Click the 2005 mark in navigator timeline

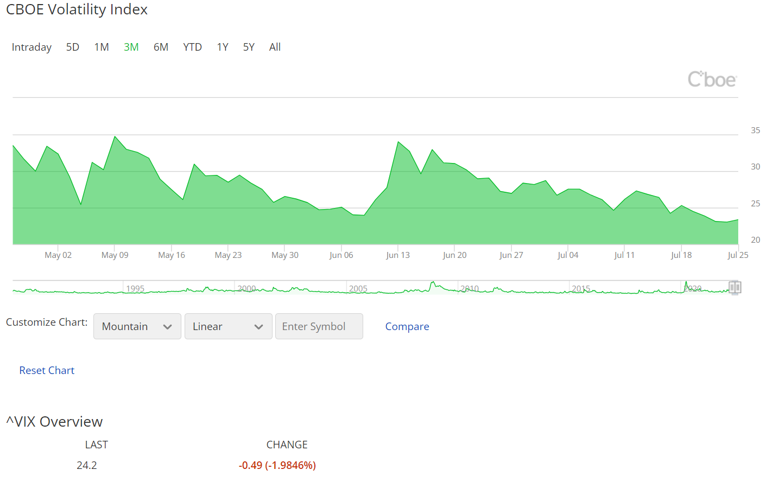pos(358,288)
